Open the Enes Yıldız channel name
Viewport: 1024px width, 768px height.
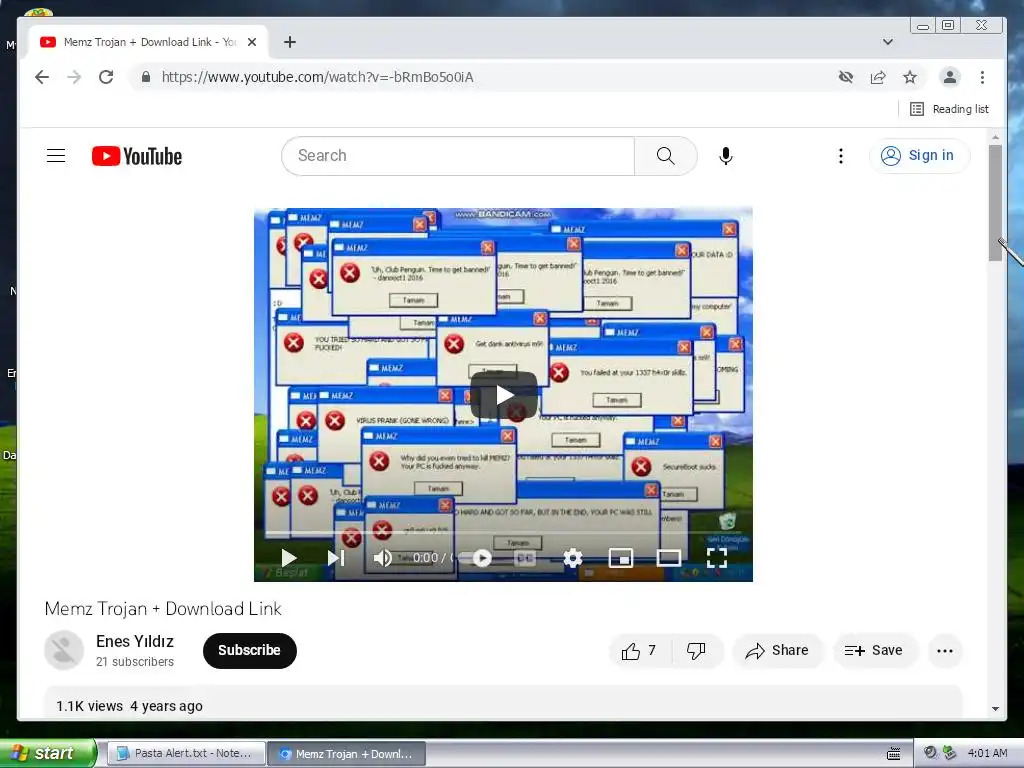pos(135,641)
